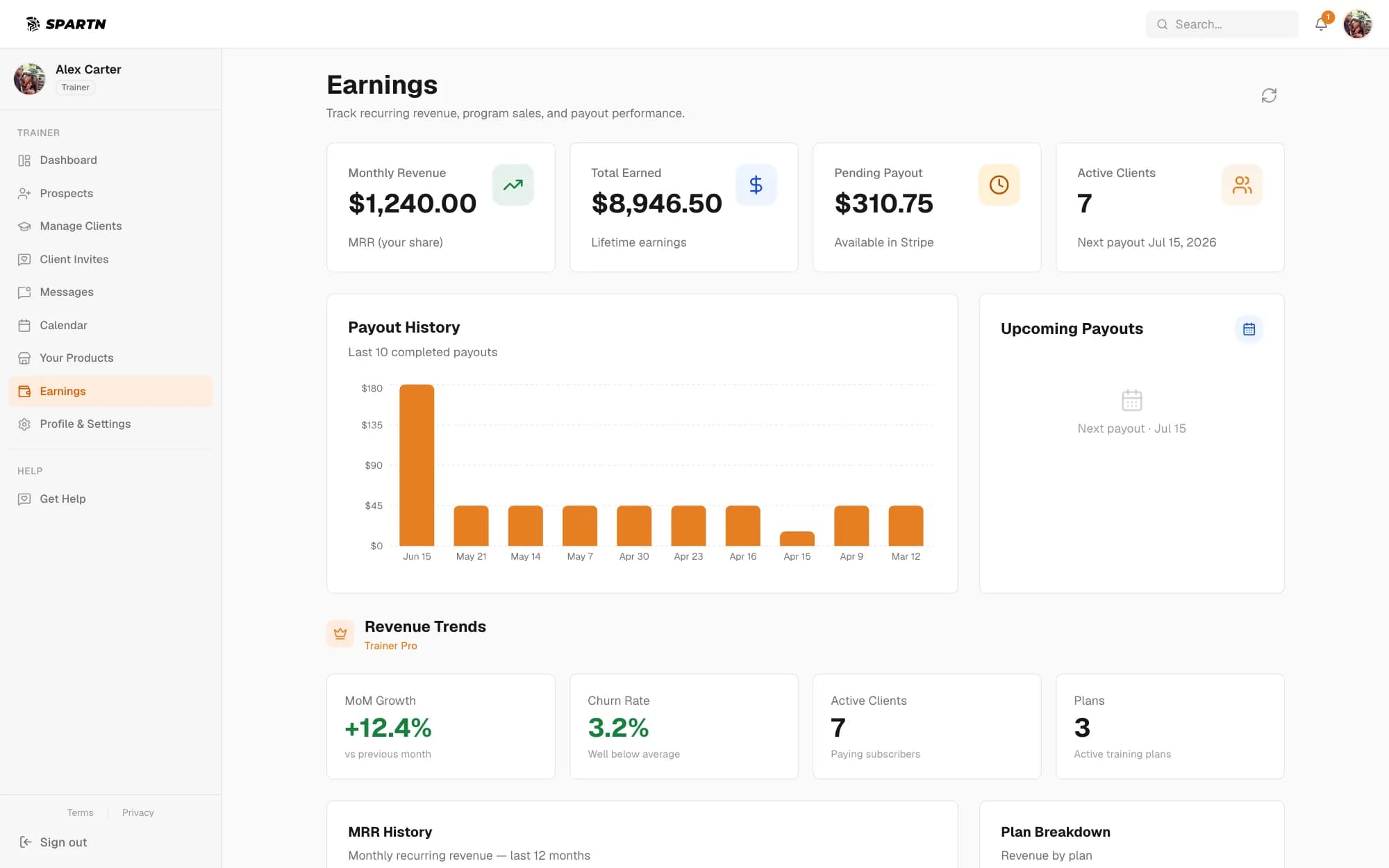The width and height of the screenshot is (1389, 868).
Task: Click the Your Products storefront icon
Action: [x=24, y=358]
